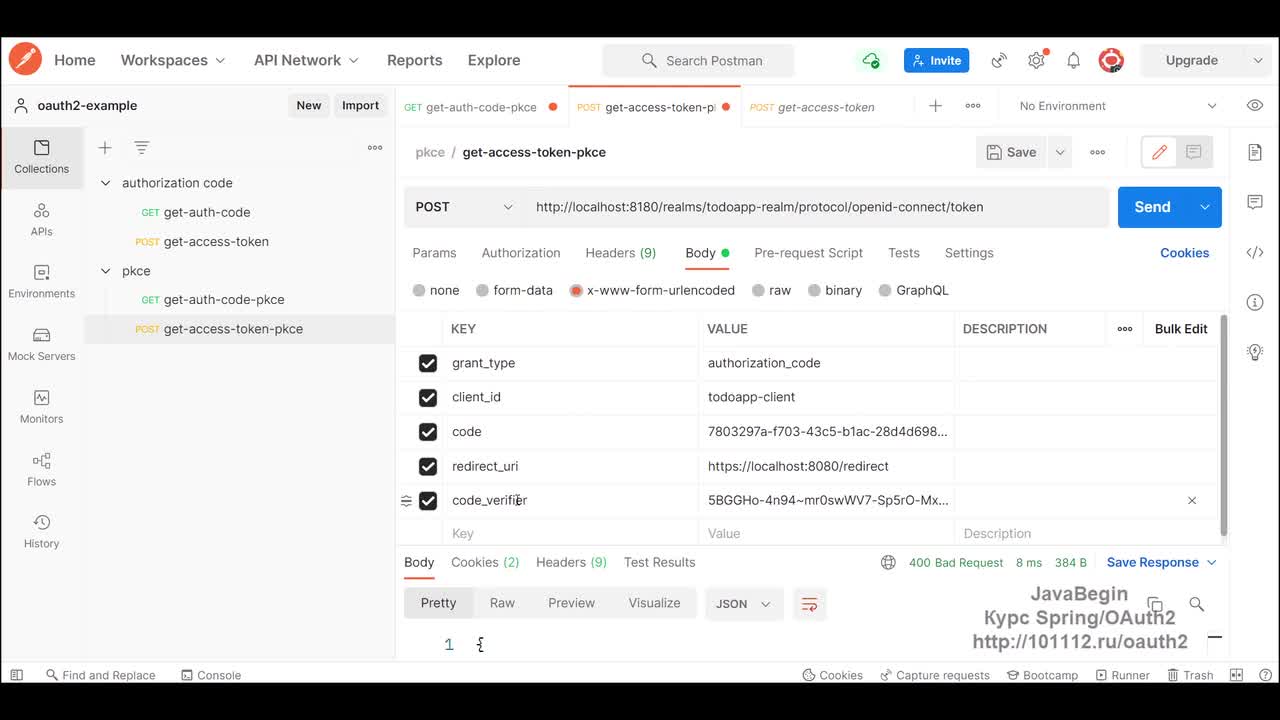The width and height of the screenshot is (1280, 720).
Task: Switch to the Params tab
Action: tap(434, 253)
